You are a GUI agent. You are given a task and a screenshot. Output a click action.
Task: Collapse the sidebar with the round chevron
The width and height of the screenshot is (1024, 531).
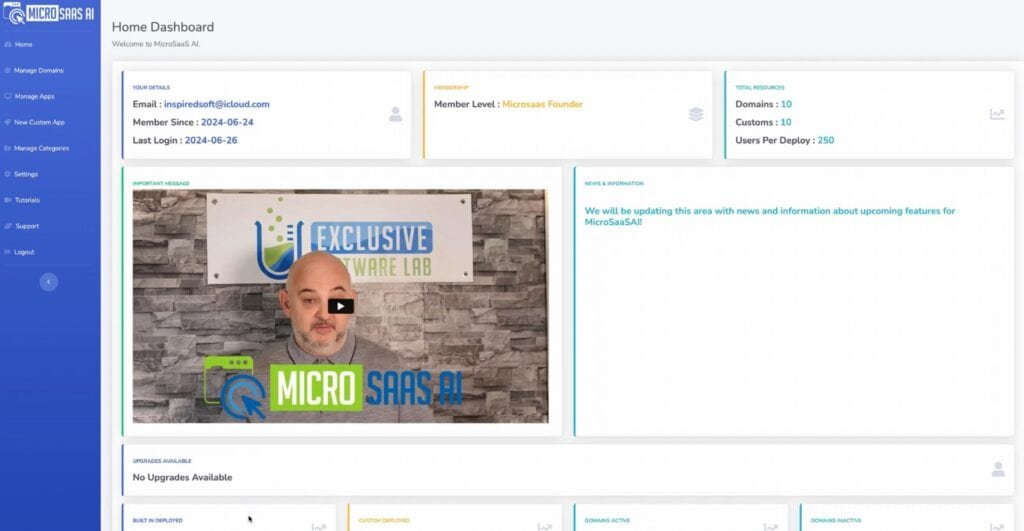pyautogui.click(x=48, y=282)
